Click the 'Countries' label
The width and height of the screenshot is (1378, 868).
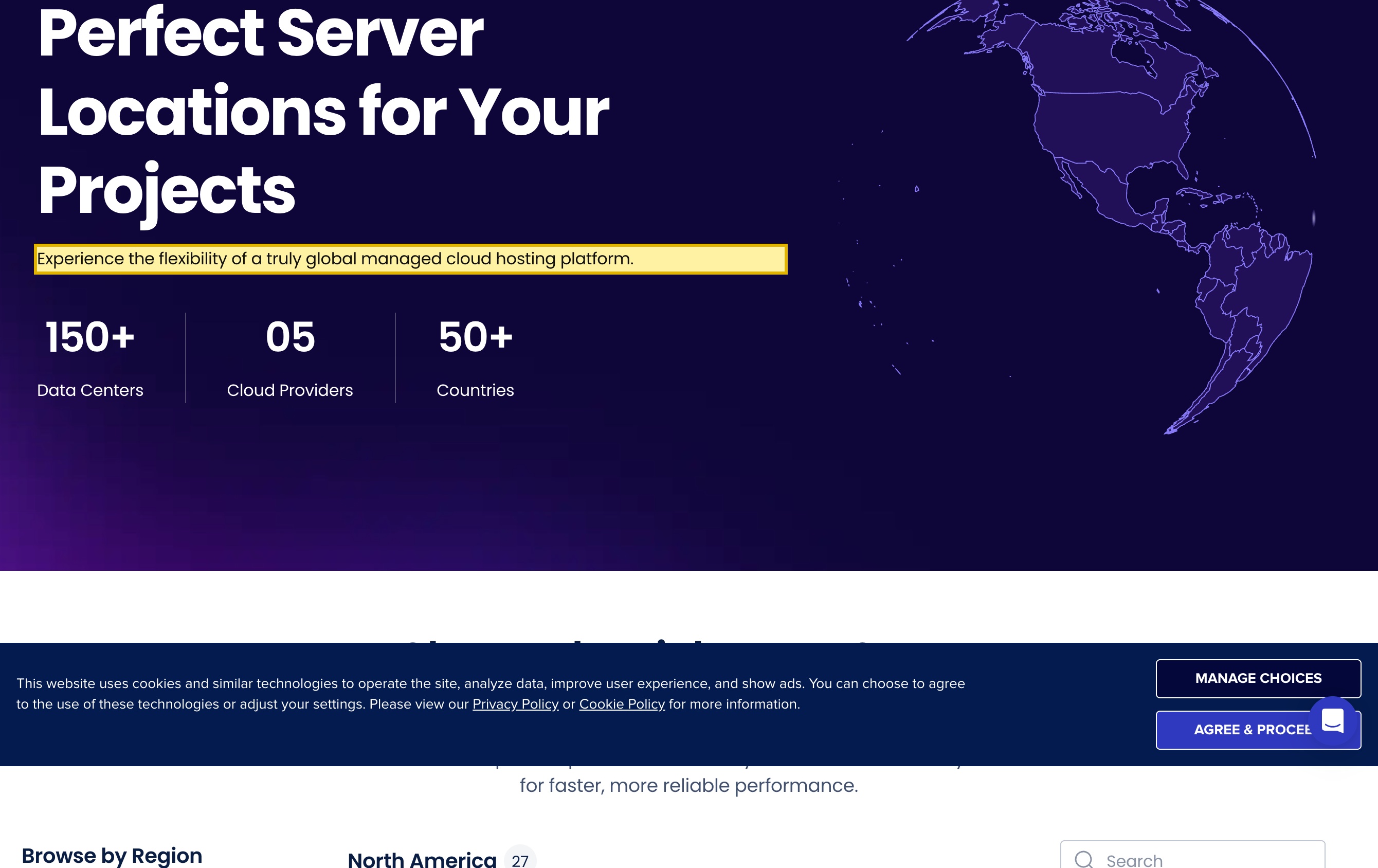[475, 390]
